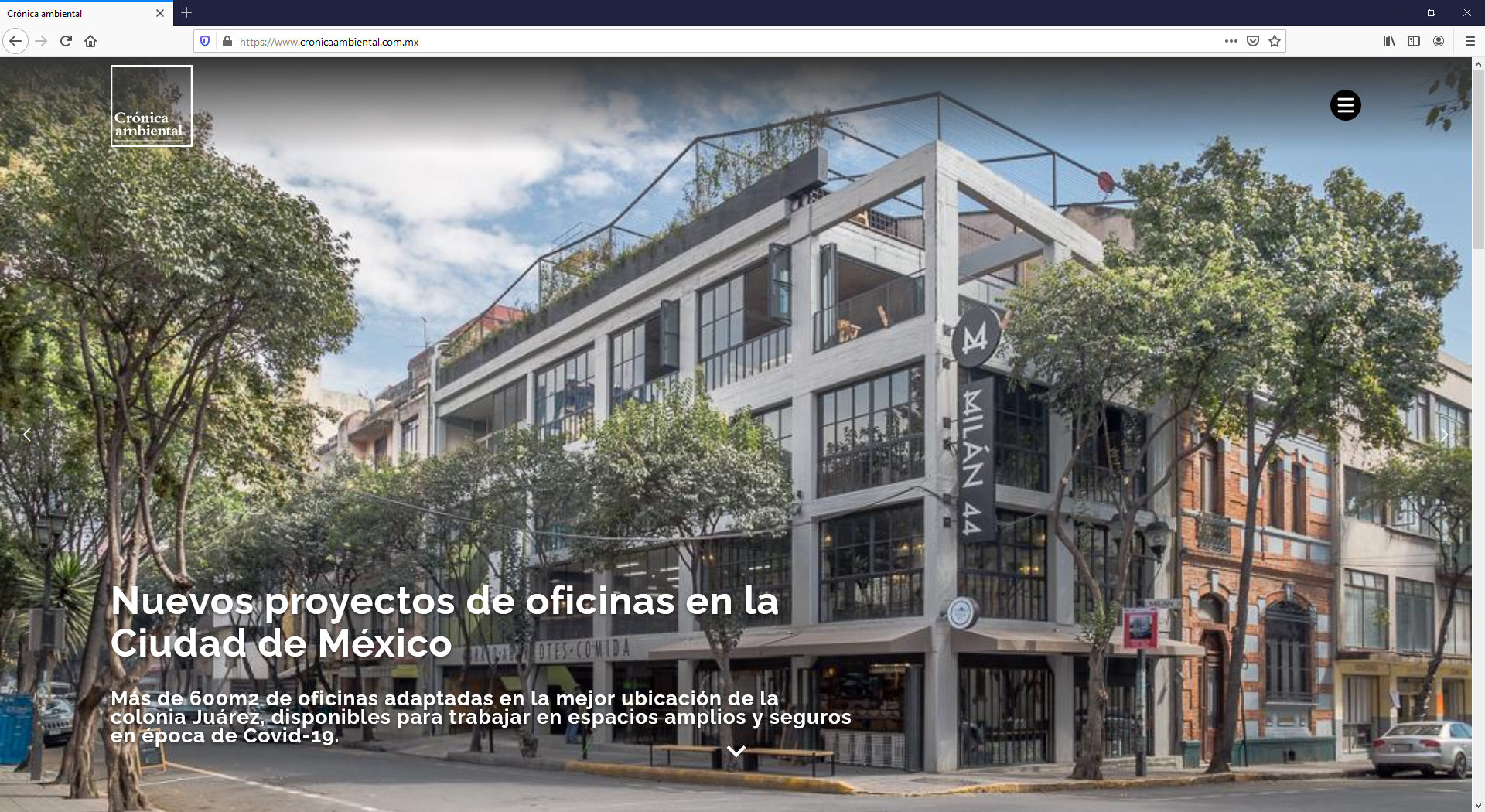Click the Reload page button
Viewport: 1485px width, 812px height.
[65, 41]
